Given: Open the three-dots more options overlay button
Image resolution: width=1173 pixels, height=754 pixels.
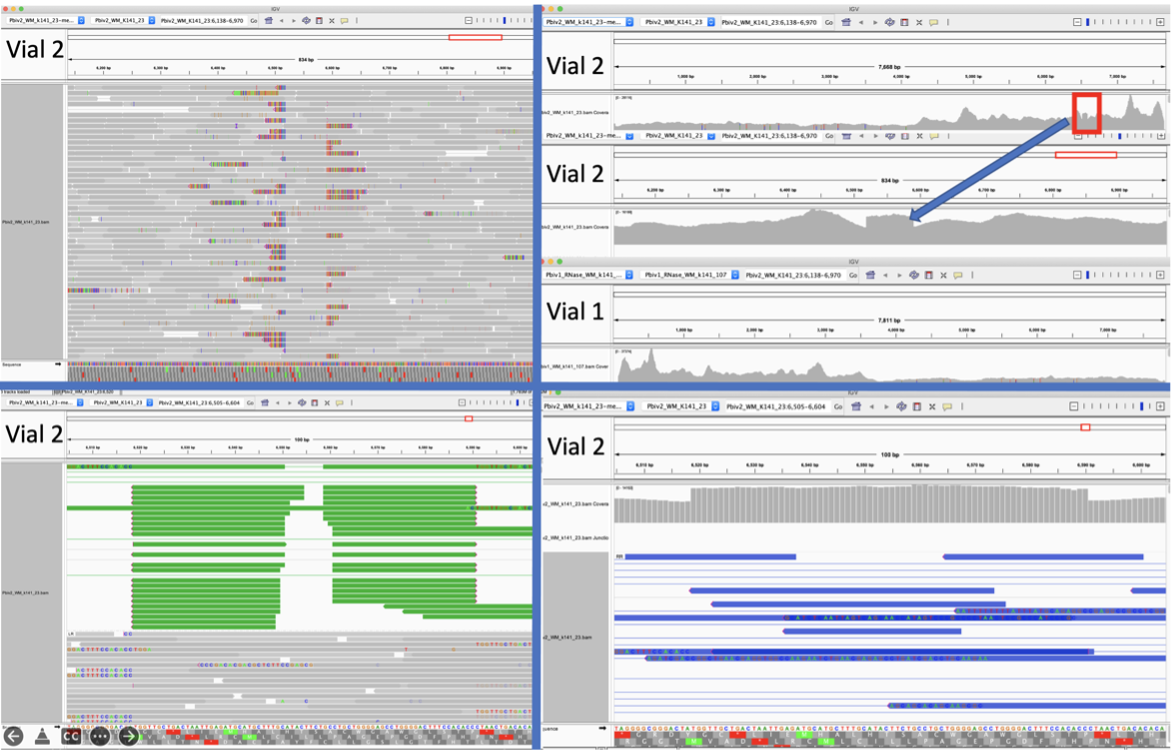Looking at the screenshot, I should click(x=99, y=737).
